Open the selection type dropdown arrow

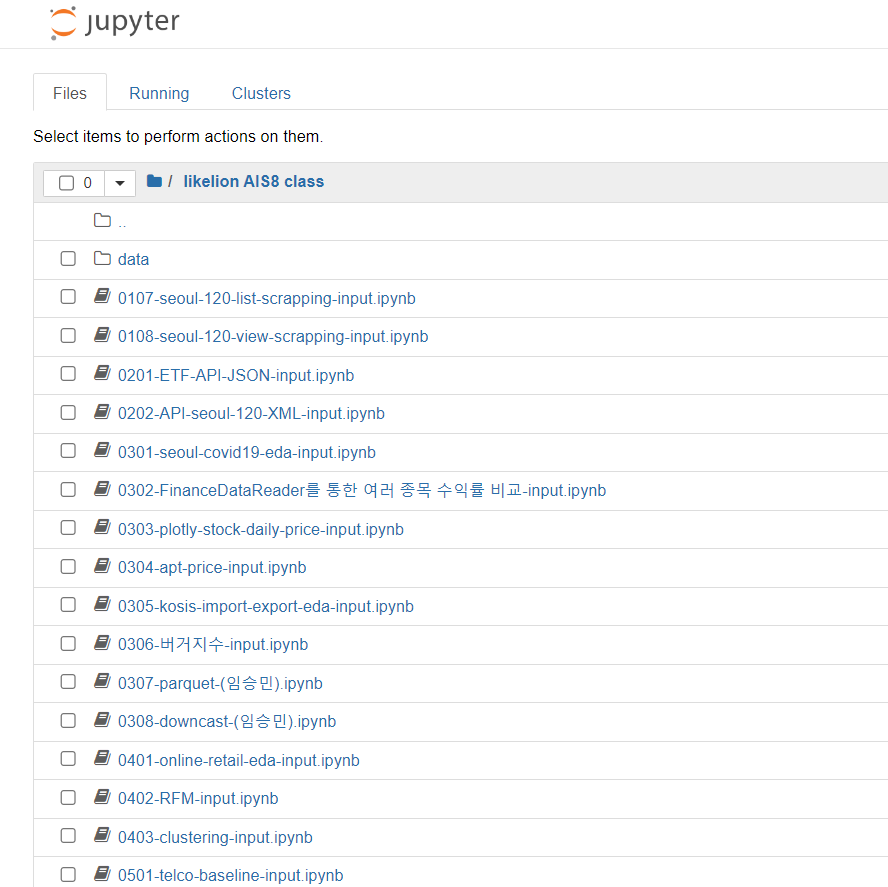[119, 183]
